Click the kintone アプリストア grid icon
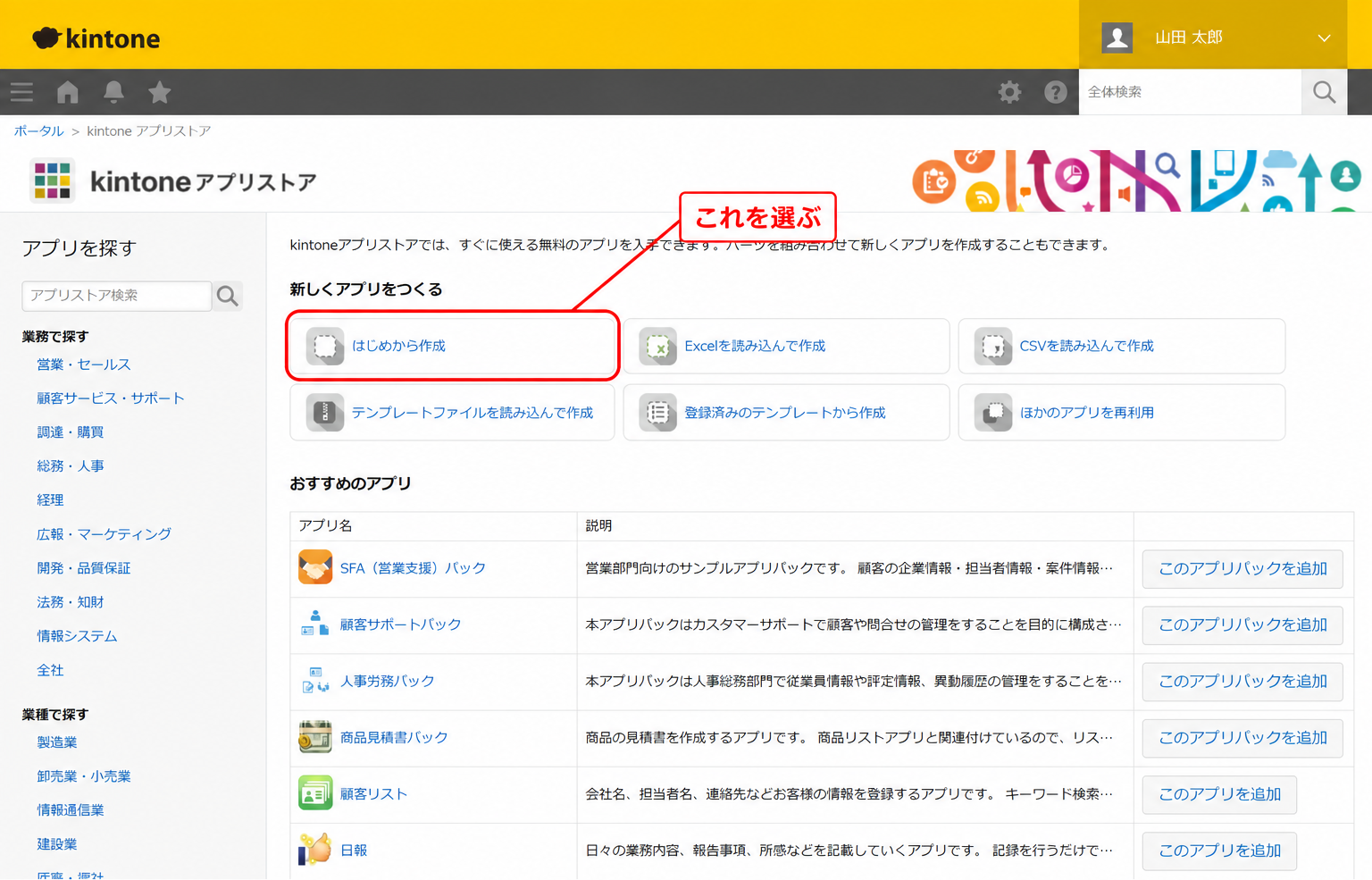Screen dimensions: 1372x880 pyautogui.click(x=53, y=181)
